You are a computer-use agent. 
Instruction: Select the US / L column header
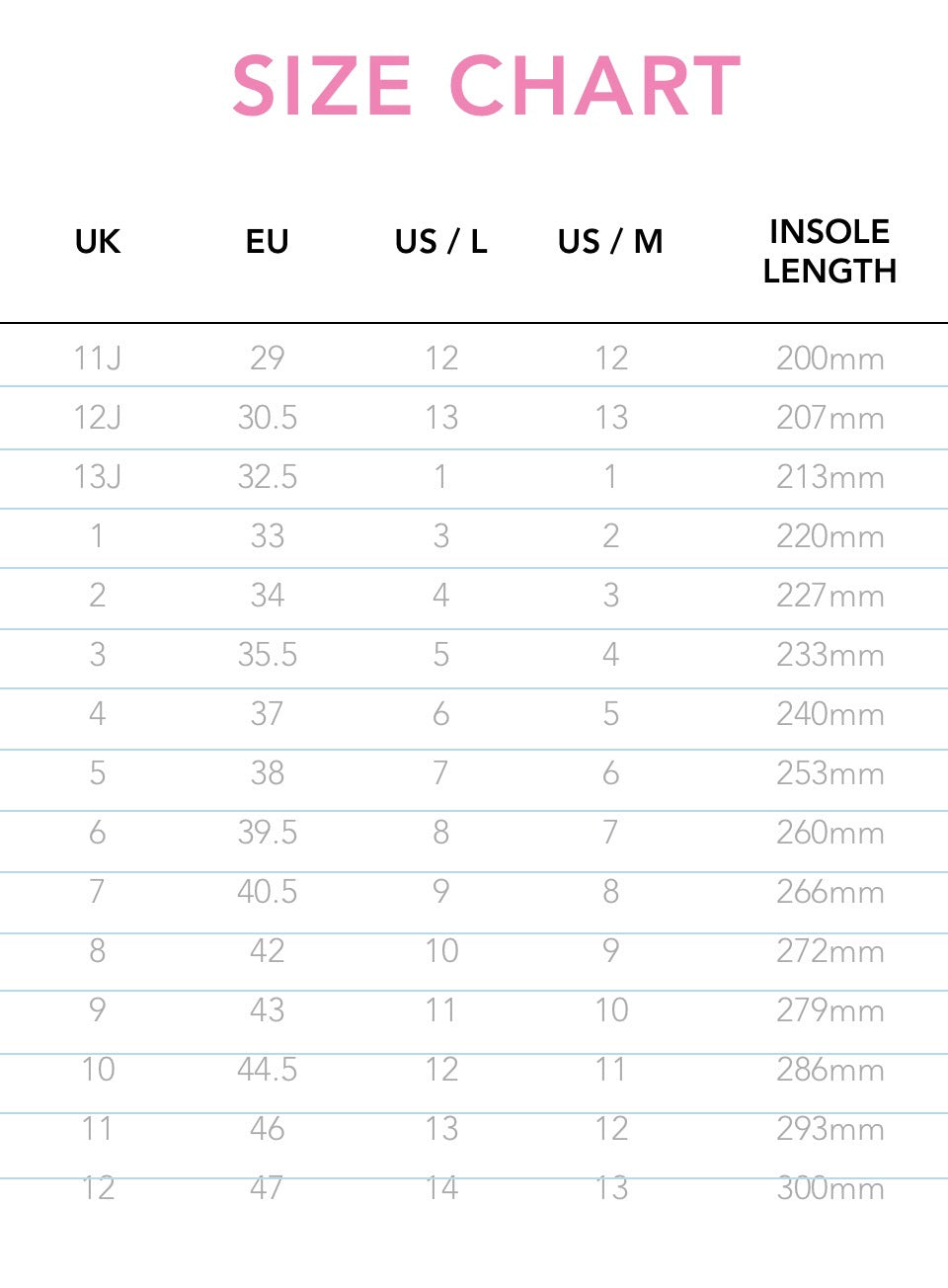(440, 242)
